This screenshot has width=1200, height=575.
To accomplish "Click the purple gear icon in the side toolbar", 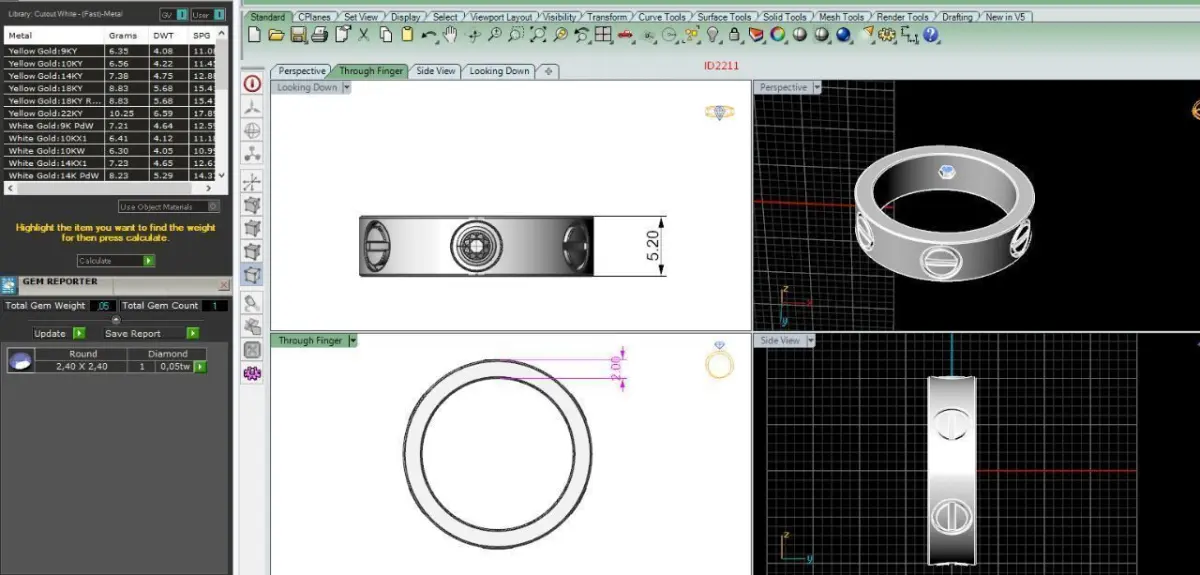I will [252, 373].
